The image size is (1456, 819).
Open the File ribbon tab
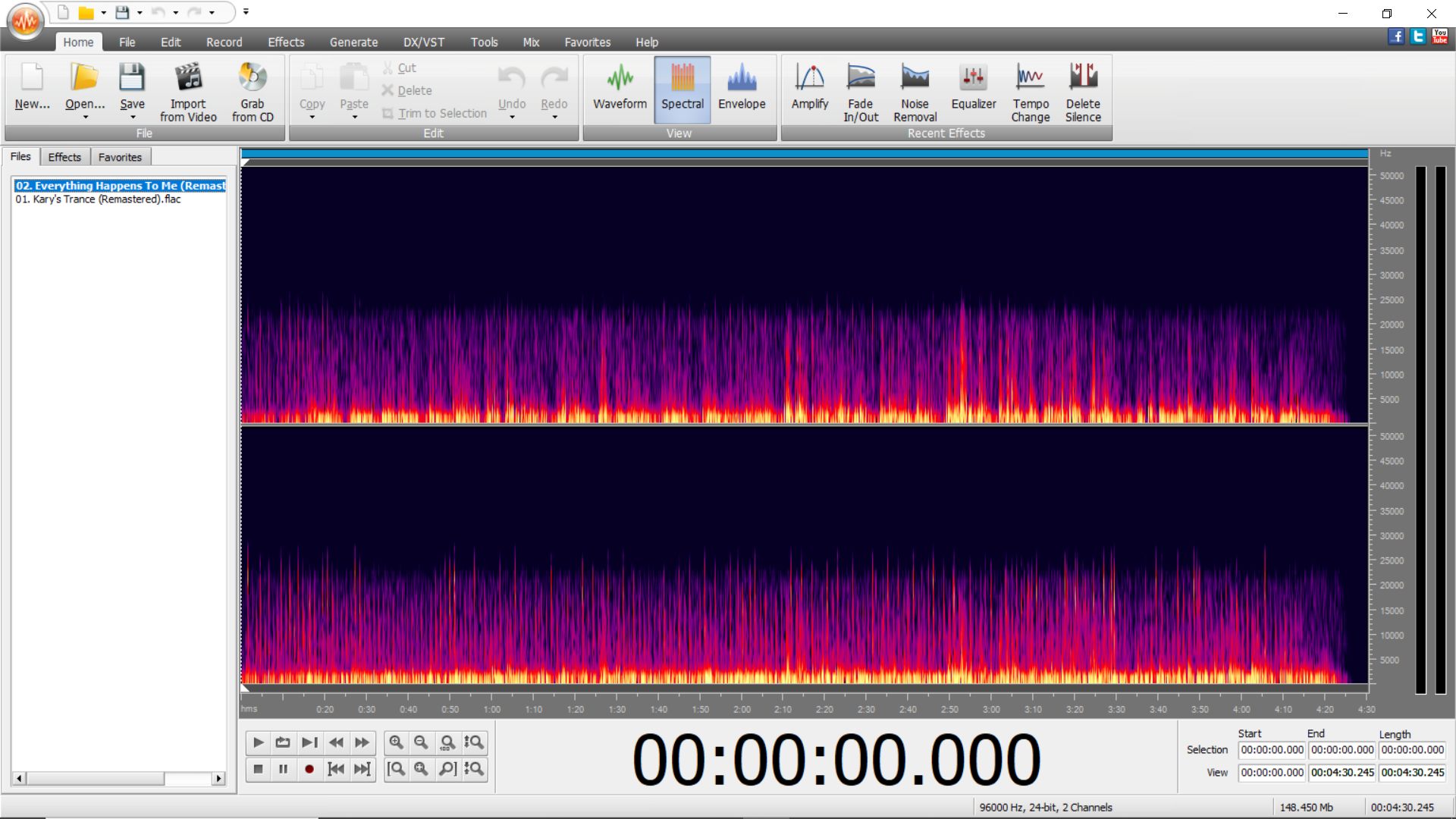point(127,42)
